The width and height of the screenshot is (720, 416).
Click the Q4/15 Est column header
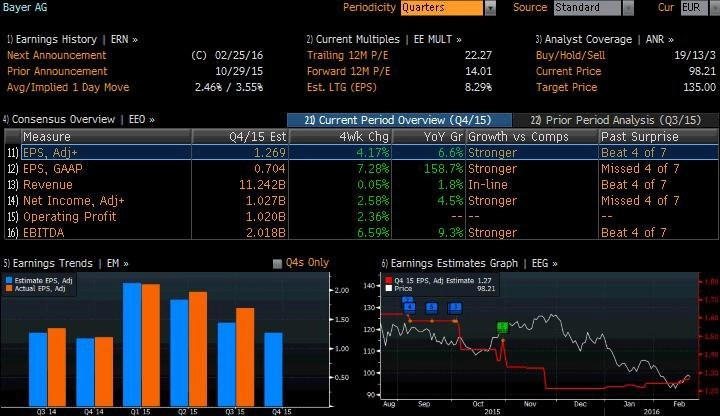coord(240,137)
